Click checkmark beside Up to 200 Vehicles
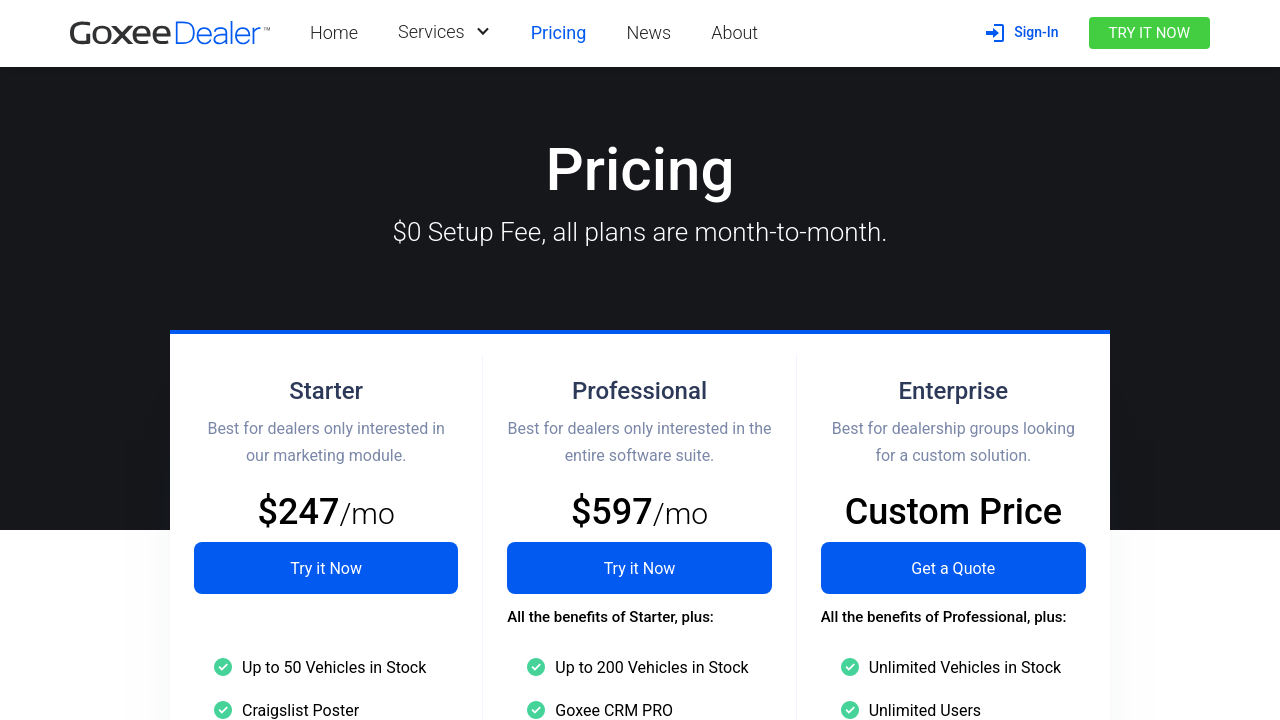 click(x=536, y=667)
